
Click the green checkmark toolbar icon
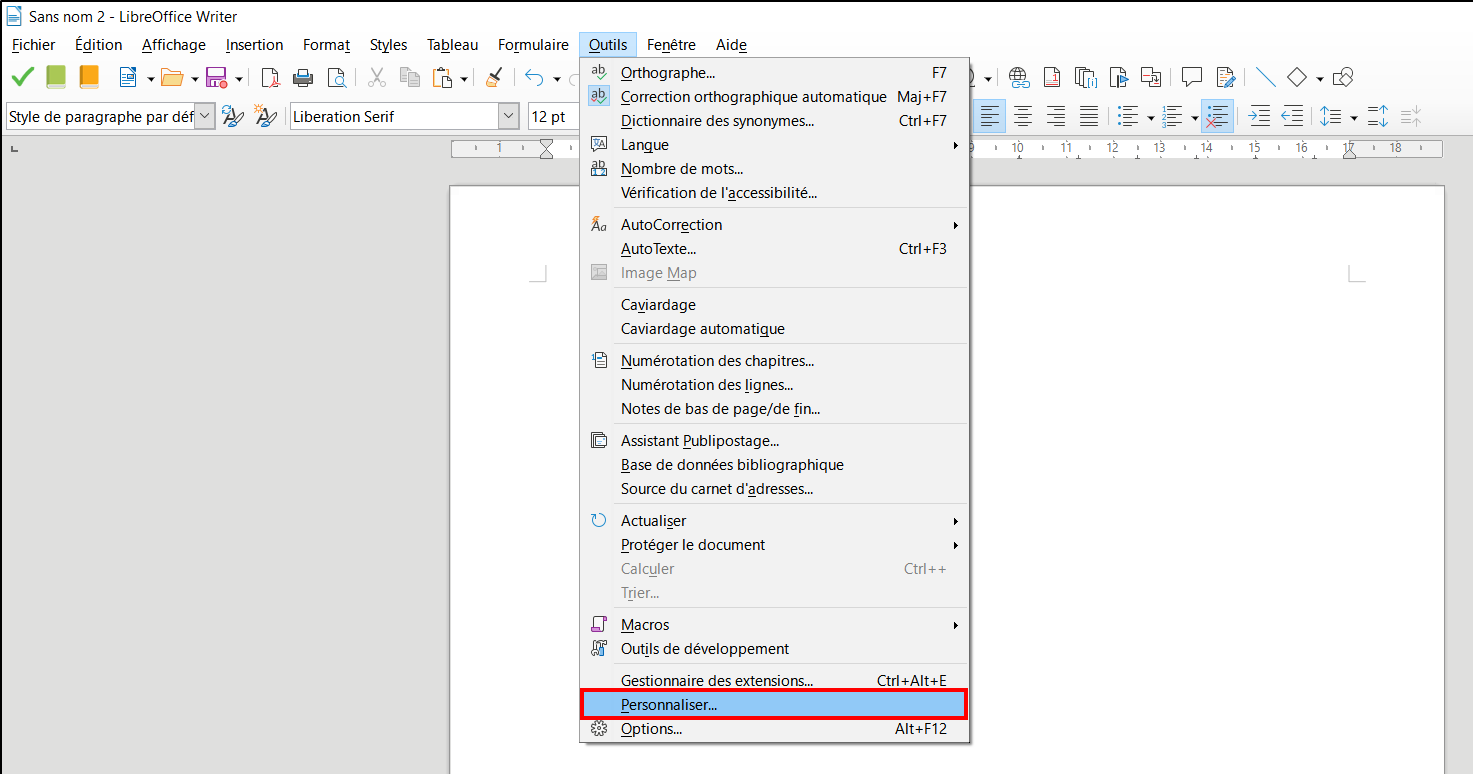[22, 77]
